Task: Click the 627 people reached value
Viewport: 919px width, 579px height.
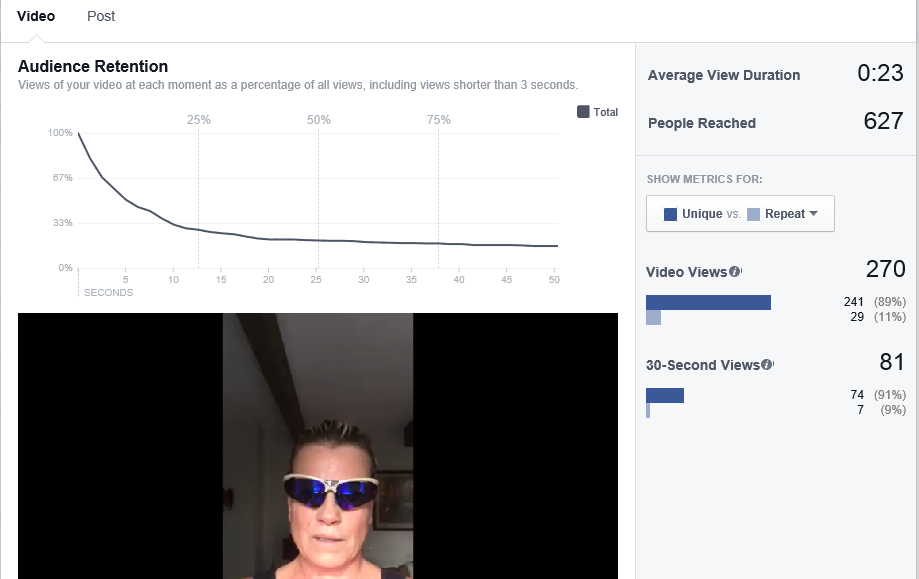Action: pos(883,121)
